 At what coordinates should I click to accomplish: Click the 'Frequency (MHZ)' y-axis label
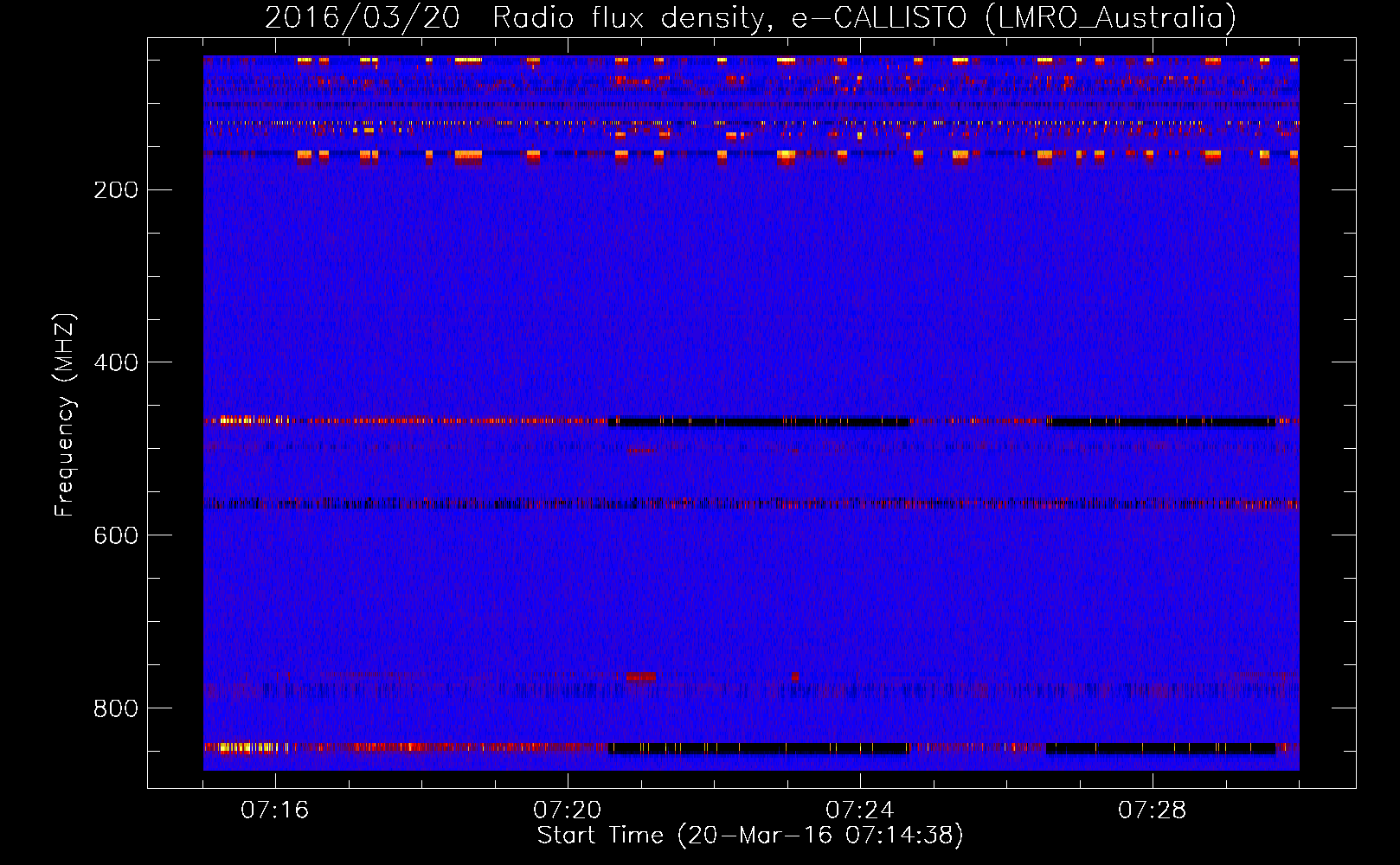tap(65, 415)
